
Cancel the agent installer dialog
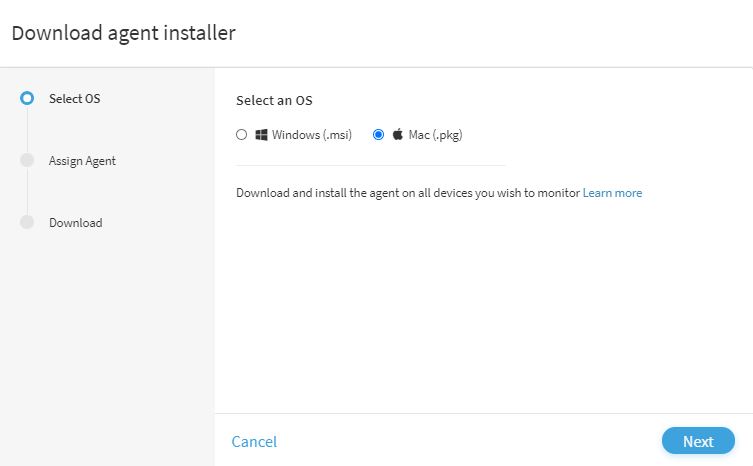click(x=254, y=441)
